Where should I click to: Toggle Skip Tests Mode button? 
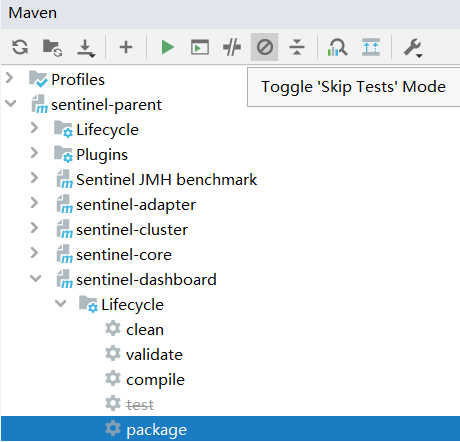point(265,47)
